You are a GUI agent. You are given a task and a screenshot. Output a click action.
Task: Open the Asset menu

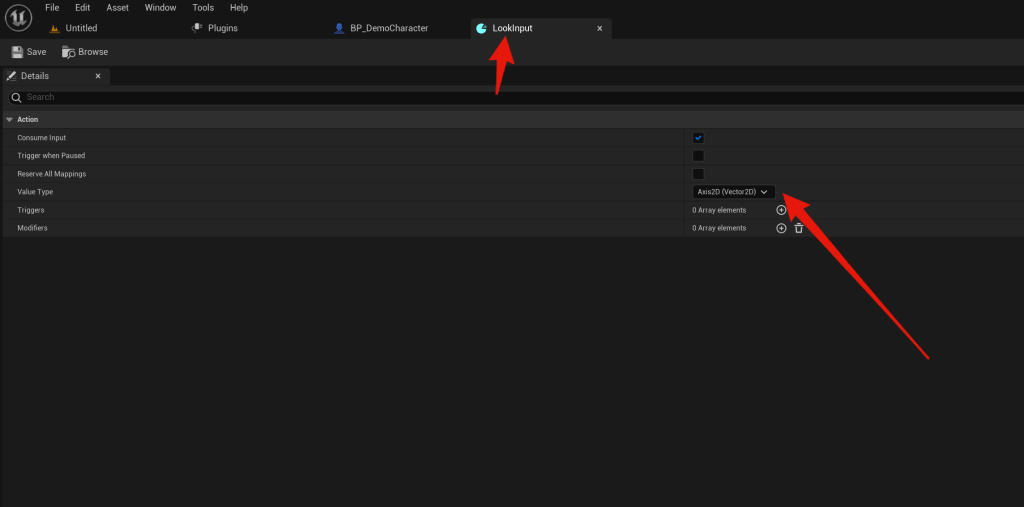[x=117, y=8]
